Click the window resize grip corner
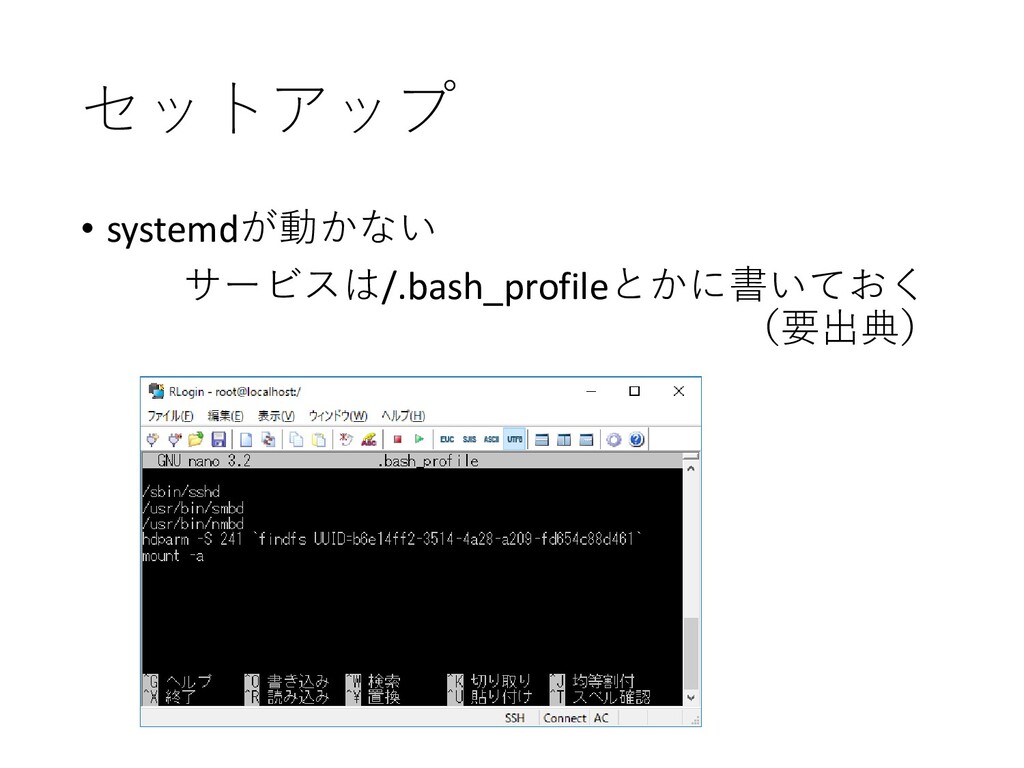Viewport: 1024px width, 768px height. point(696,720)
